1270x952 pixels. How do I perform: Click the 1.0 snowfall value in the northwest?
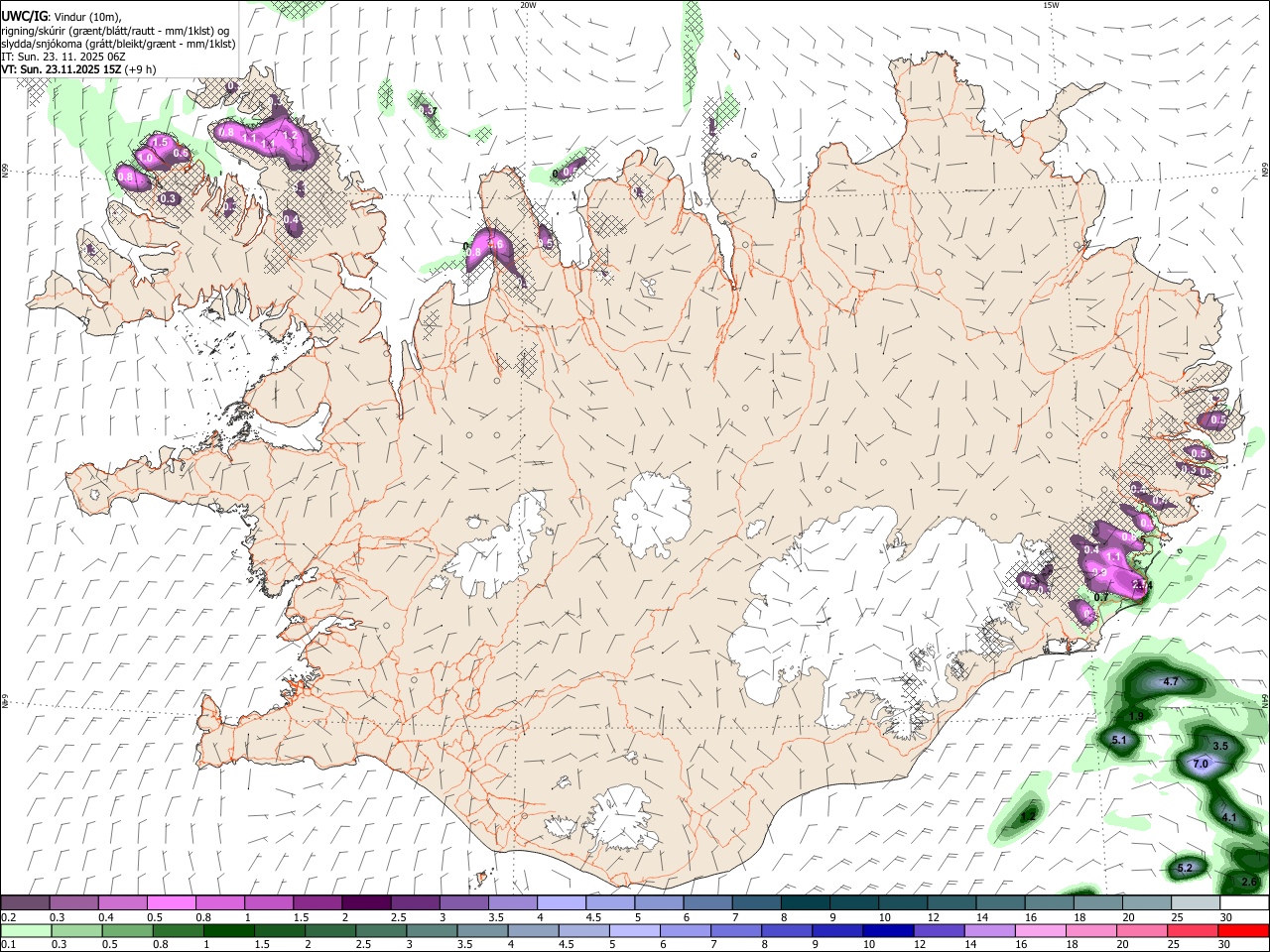145,158
